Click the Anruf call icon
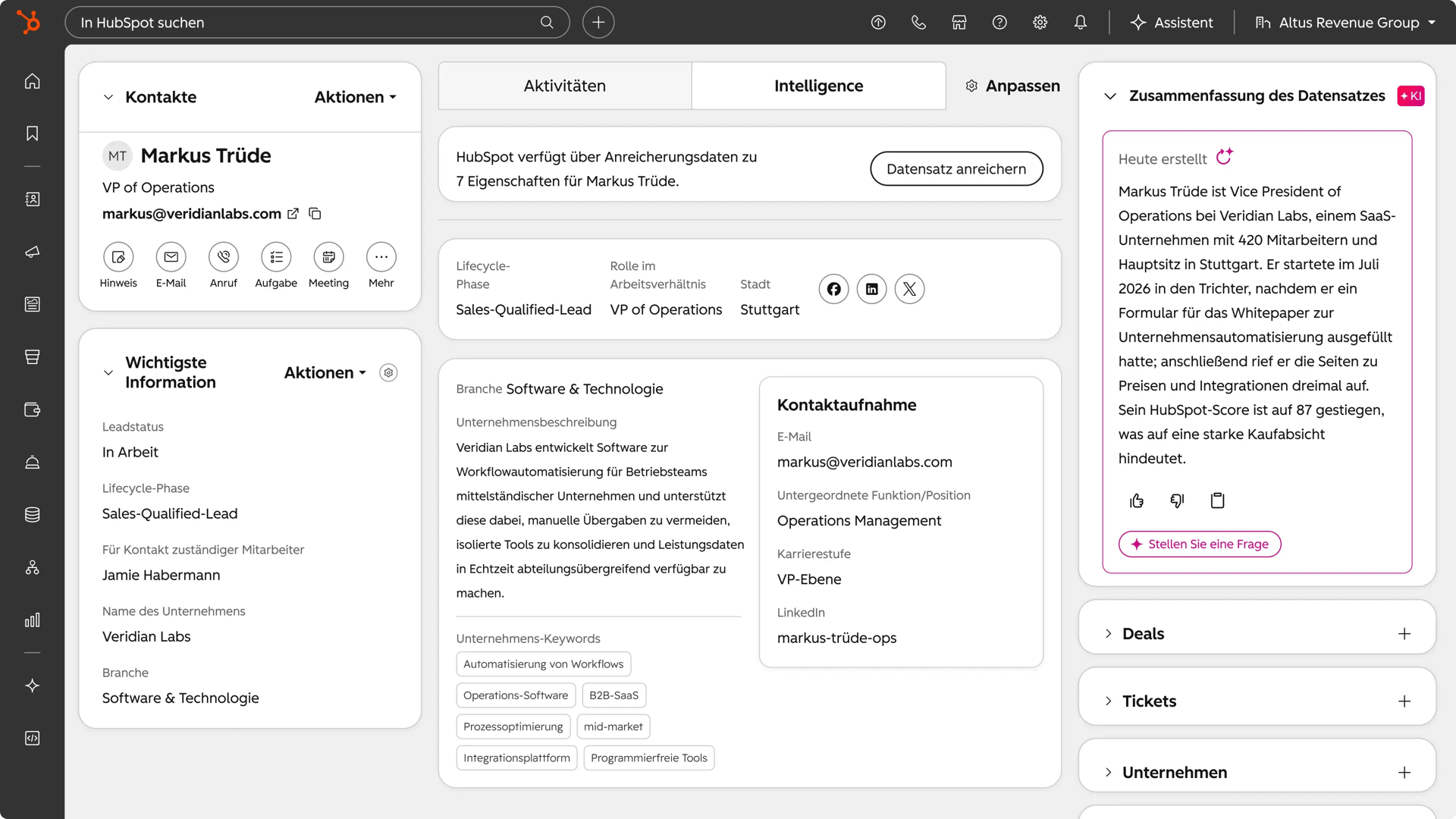1456x819 pixels. tap(224, 257)
